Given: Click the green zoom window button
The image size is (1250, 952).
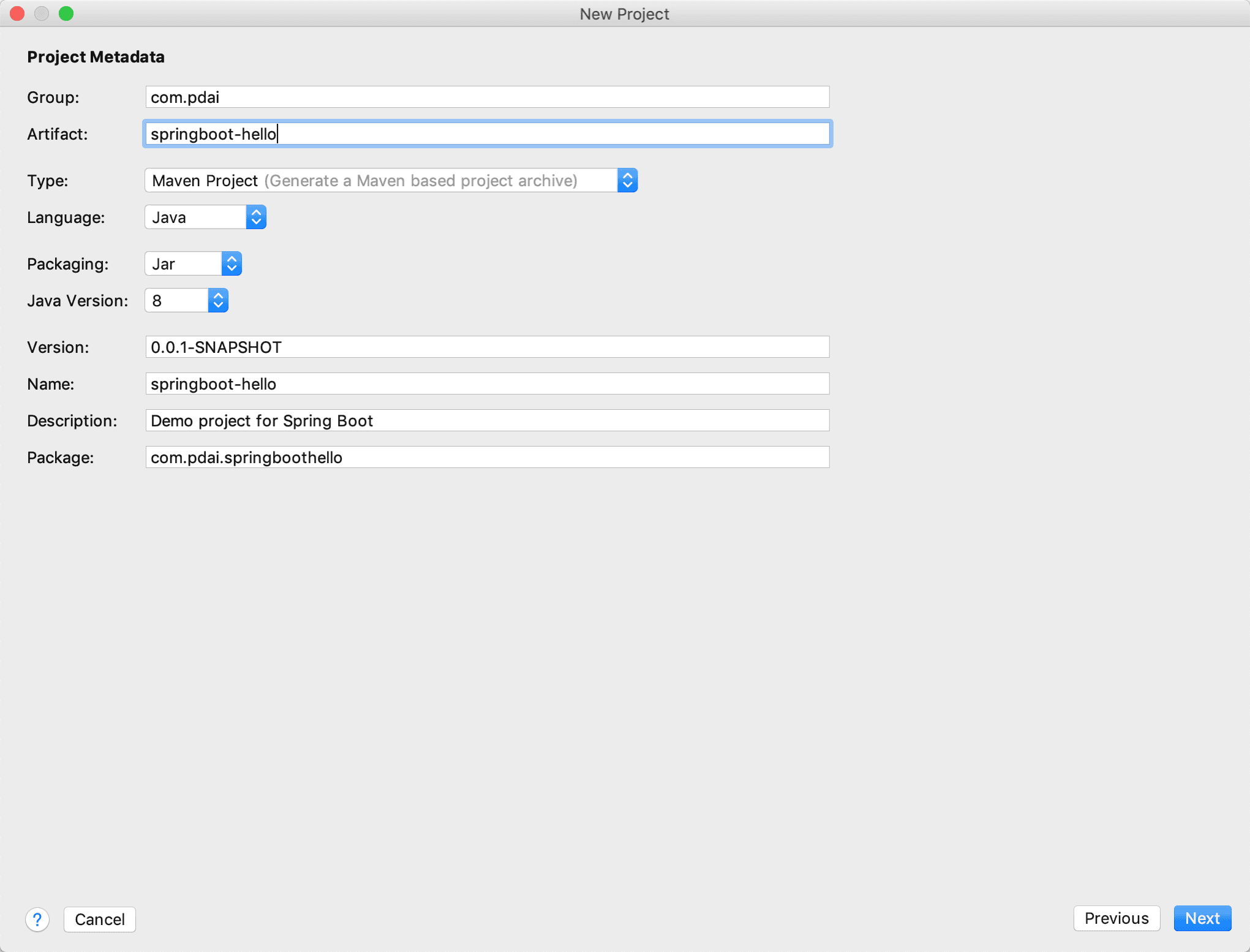Looking at the screenshot, I should click(66, 13).
